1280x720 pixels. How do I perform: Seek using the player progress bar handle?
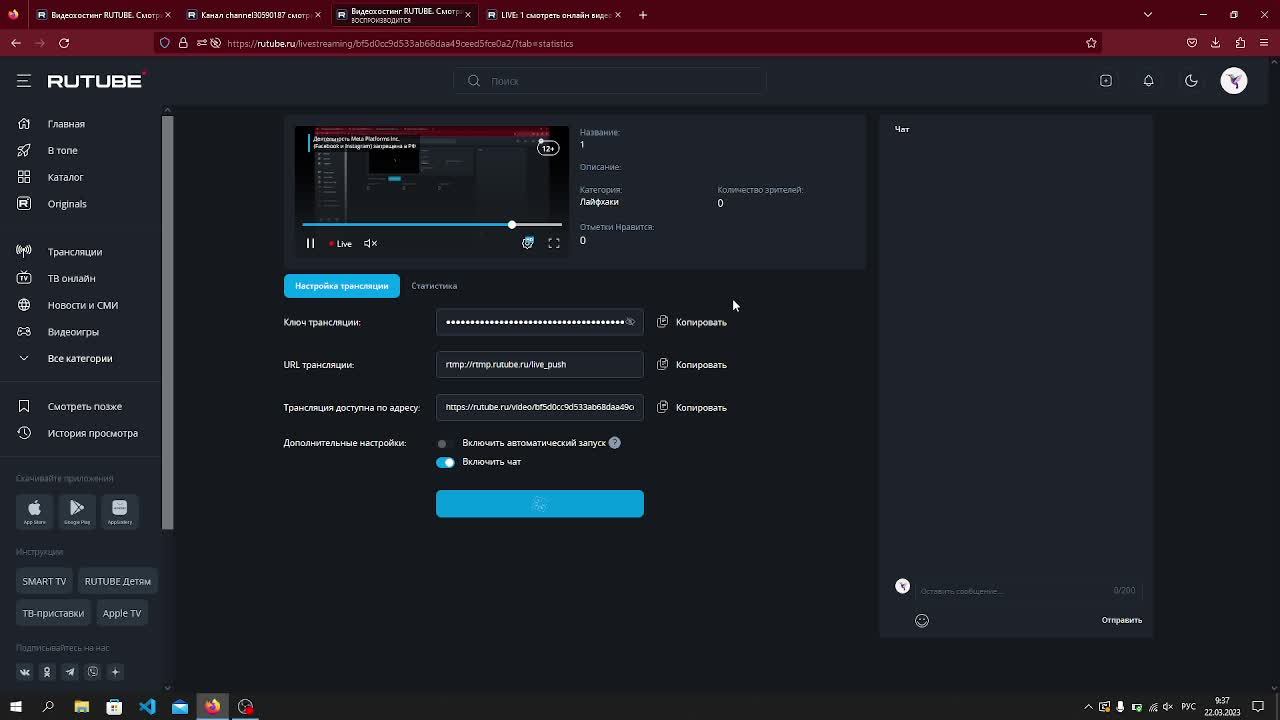[x=512, y=225]
